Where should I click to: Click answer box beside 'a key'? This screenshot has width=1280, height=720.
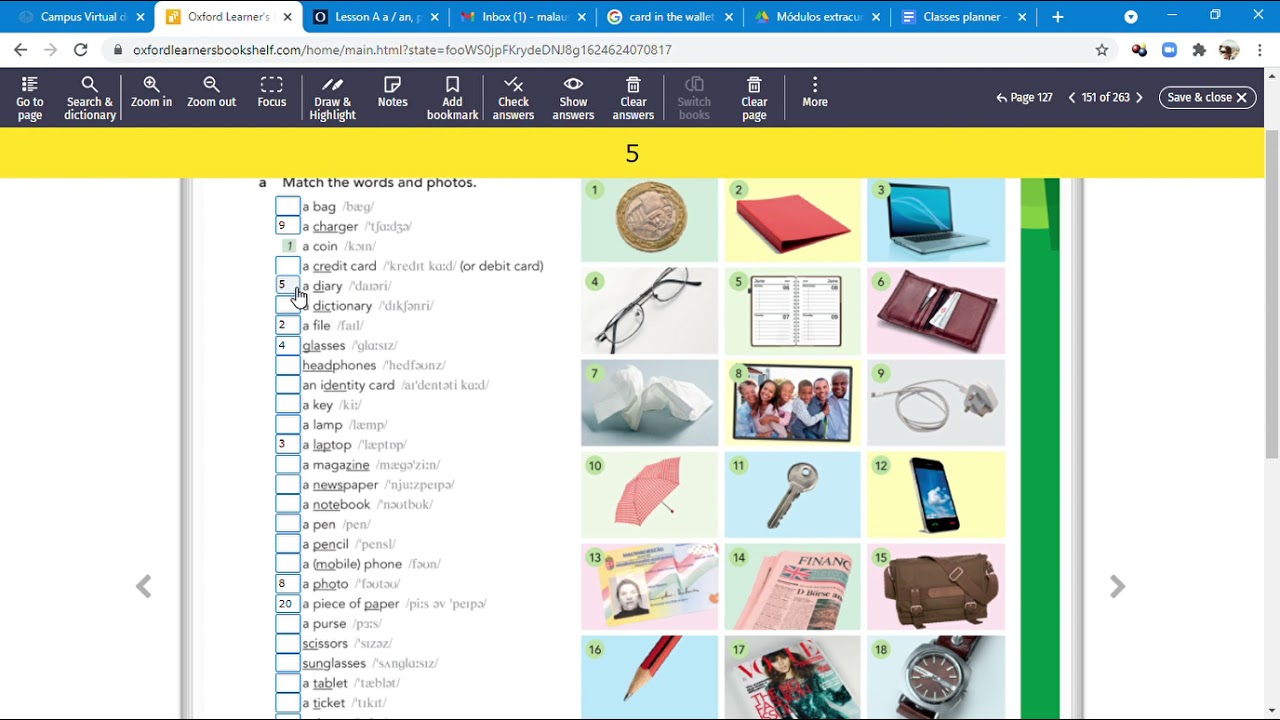pos(287,405)
